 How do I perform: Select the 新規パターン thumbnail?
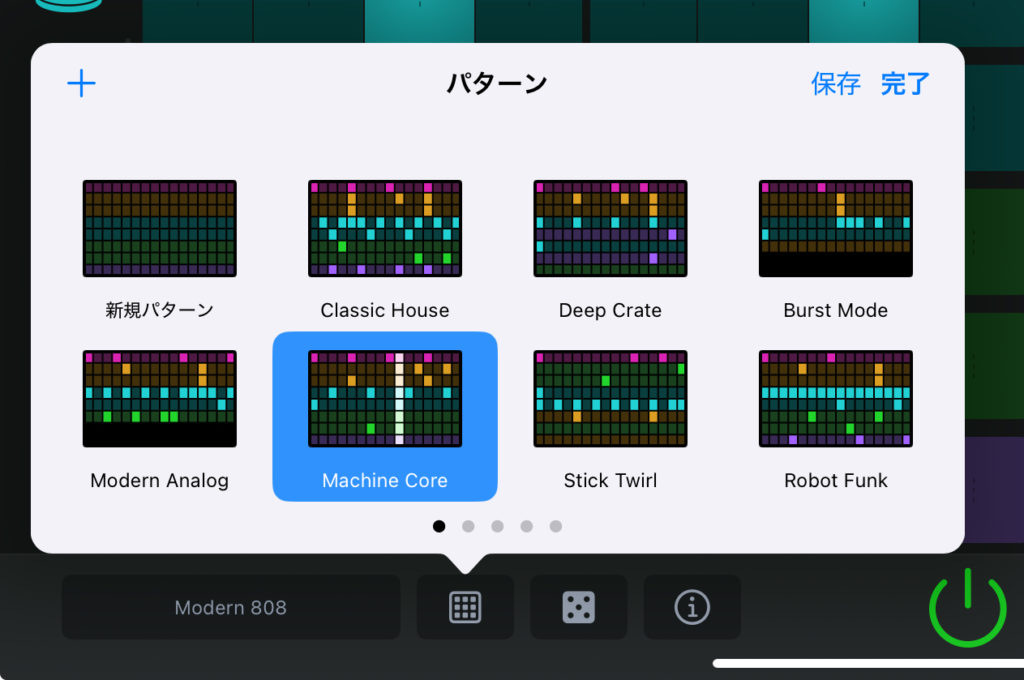pyautogui.click(x=160, y=229)
